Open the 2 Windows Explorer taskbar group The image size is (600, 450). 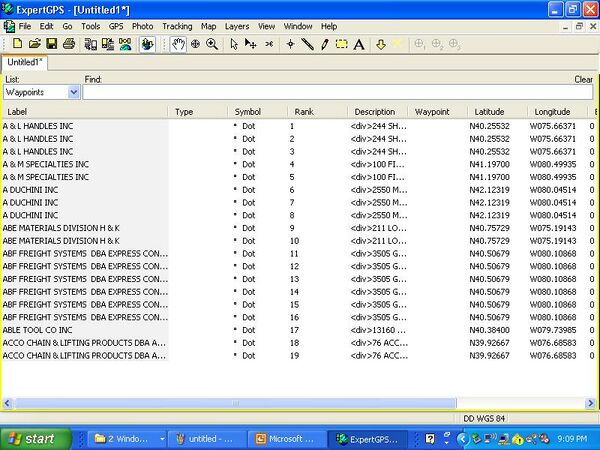(128, 439)
